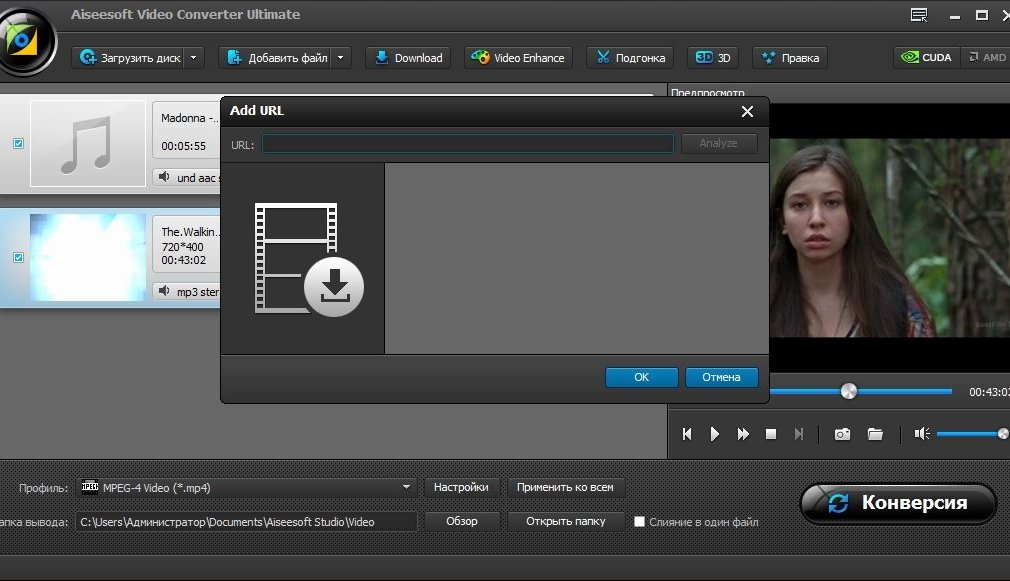
Task: Open the Правка edit tool
Action: (x=790, y=58)
